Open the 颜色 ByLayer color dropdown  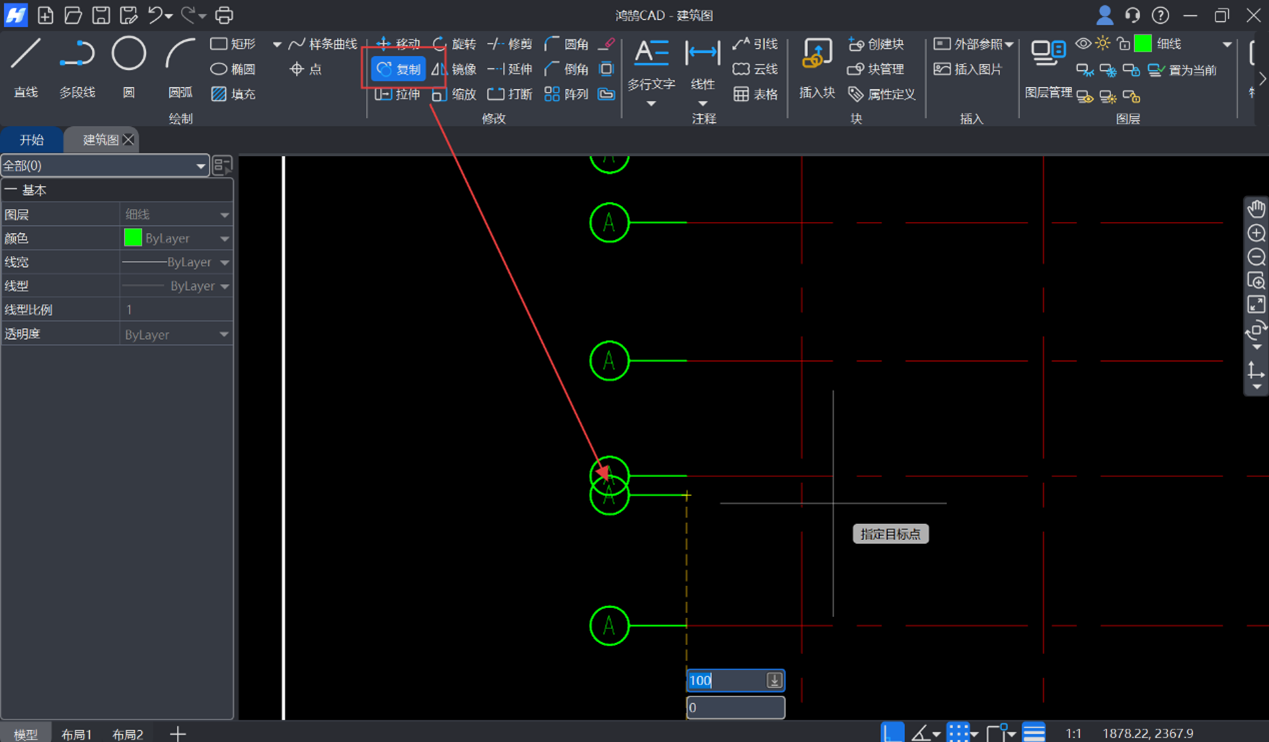pos(224,239)
